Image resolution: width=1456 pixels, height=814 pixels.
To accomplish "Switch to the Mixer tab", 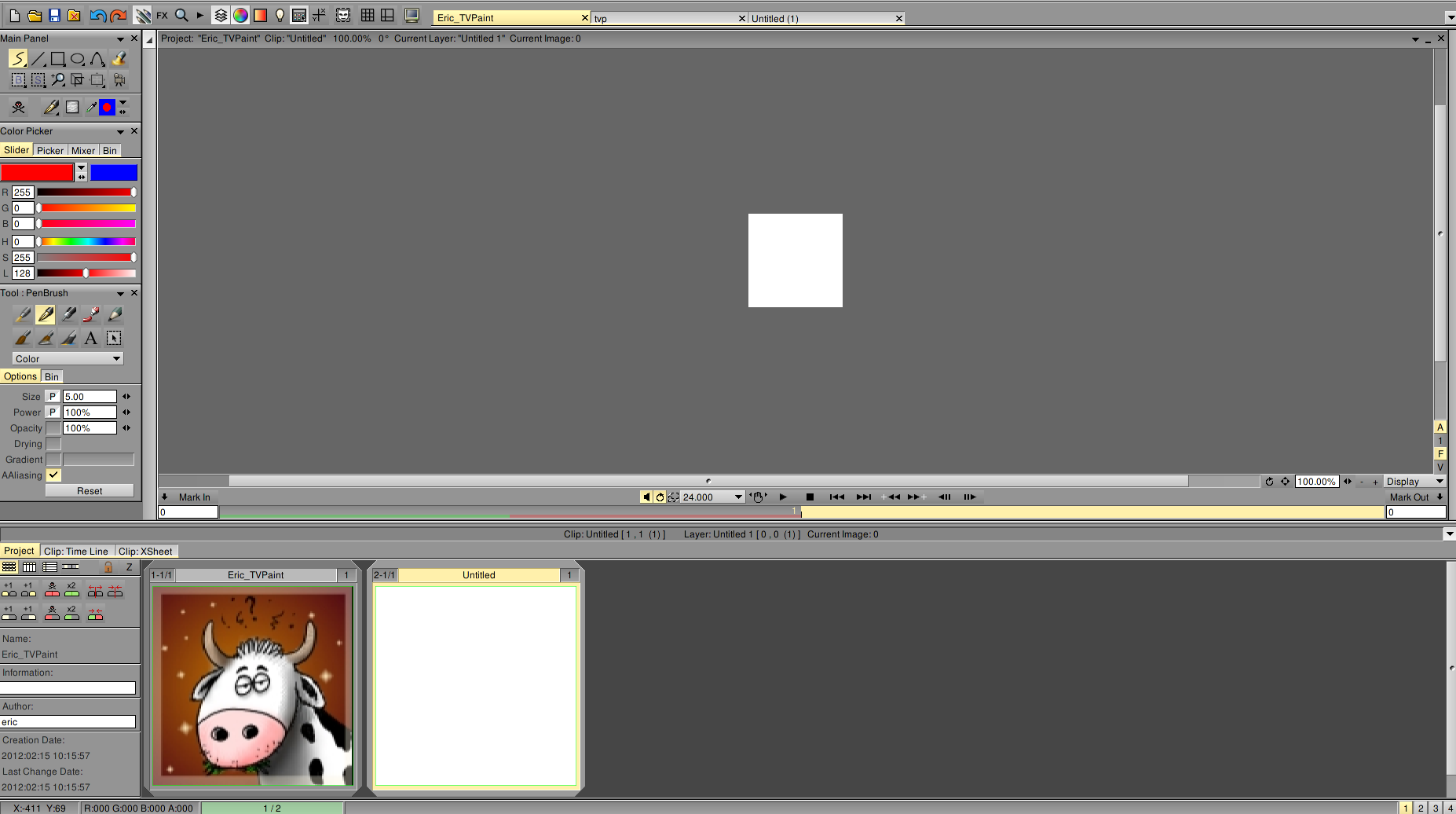I will tap(83, 150).
